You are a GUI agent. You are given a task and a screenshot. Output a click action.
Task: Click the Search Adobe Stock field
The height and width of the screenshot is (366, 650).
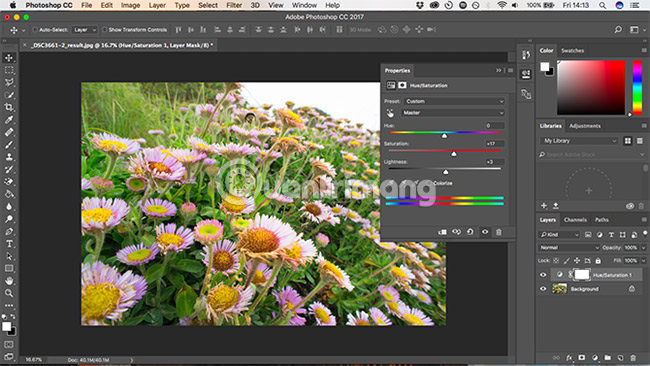[x=591, y=155]
